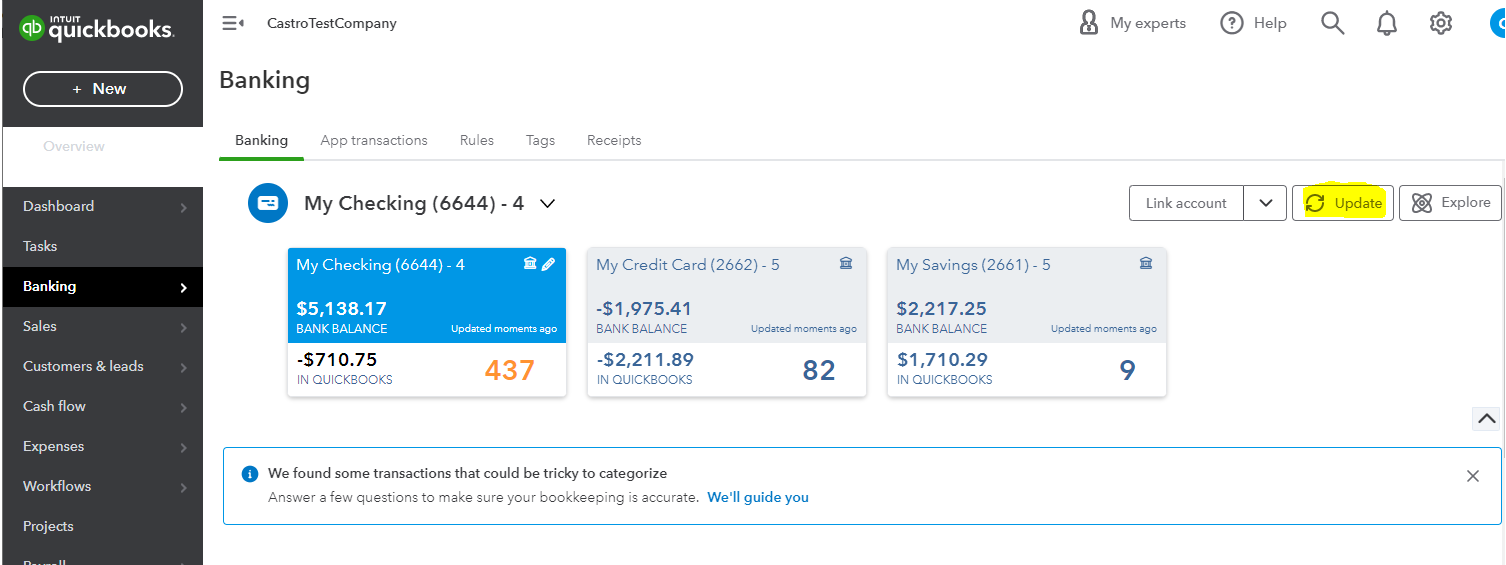Click the Update button
1506x565 pixels.
pos(1343,203)
